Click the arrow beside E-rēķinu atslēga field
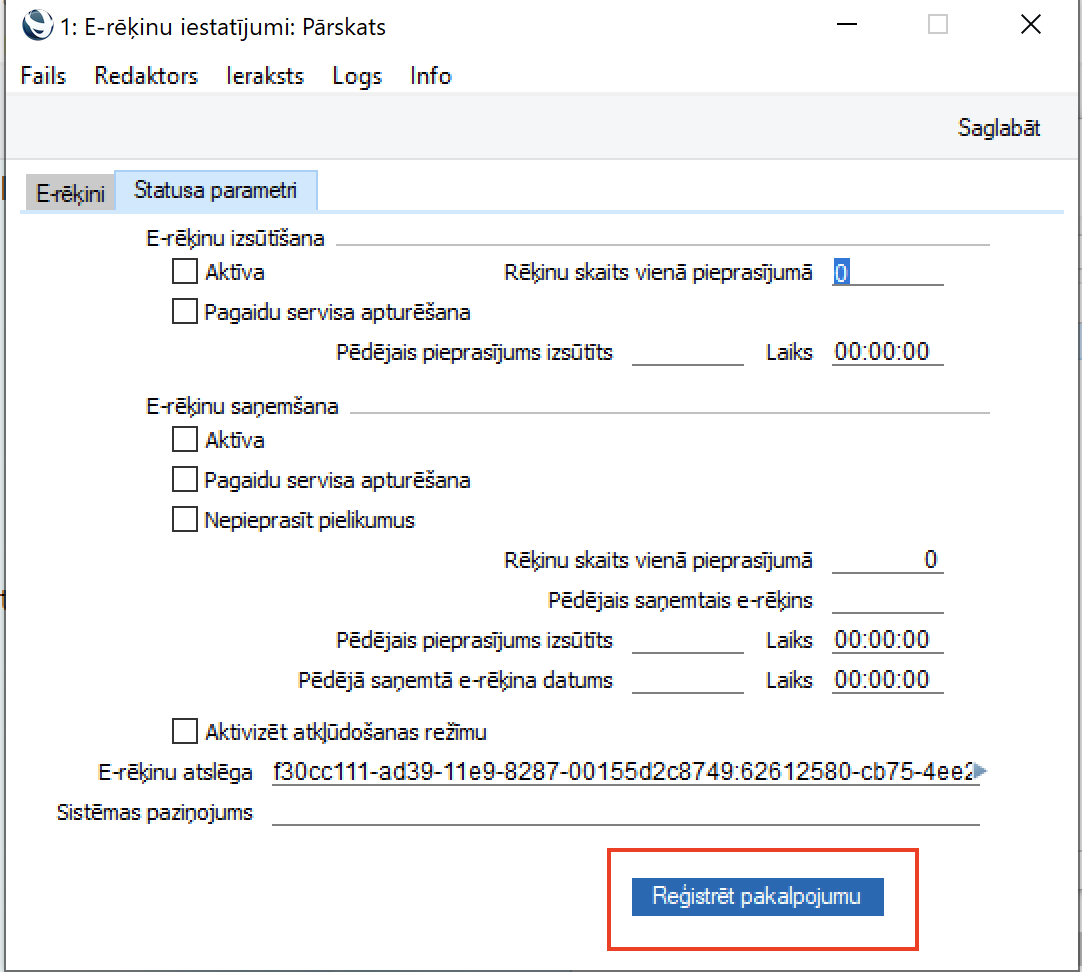This screenshot has width=1082, height=972. tap(980, 771)
